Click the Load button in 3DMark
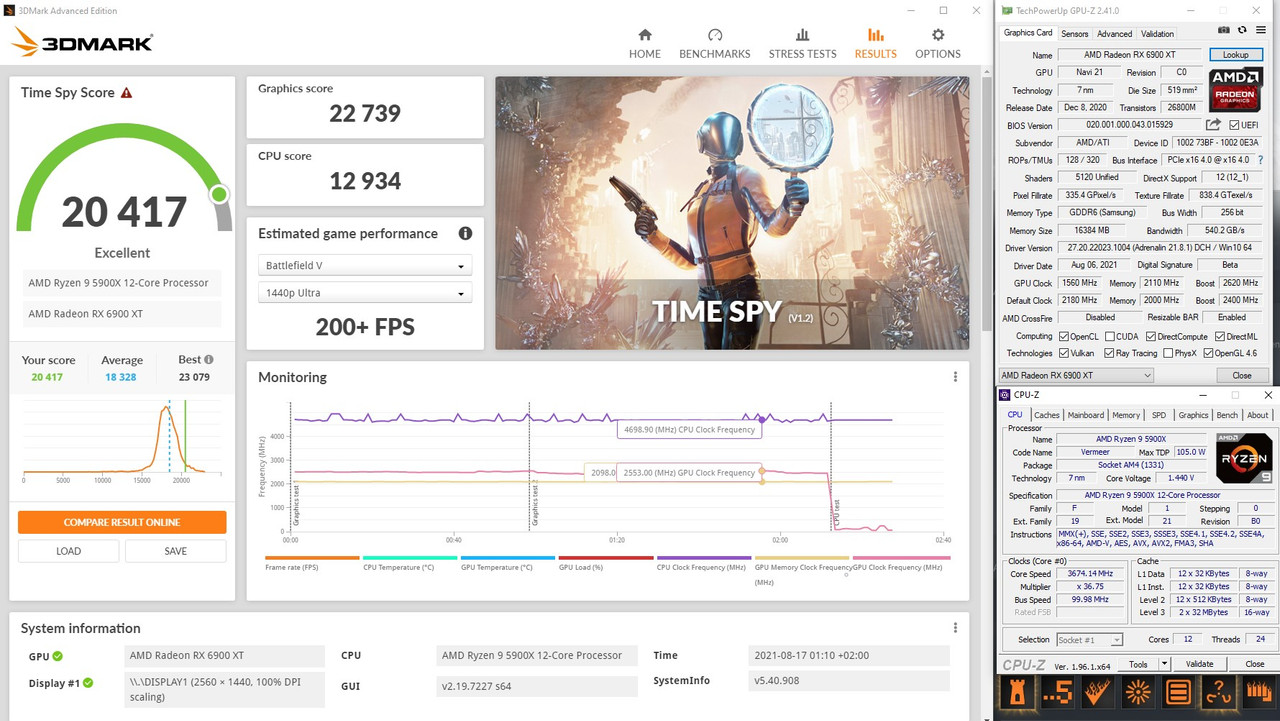Screen dimensions: 1280x721 [68, 551]
